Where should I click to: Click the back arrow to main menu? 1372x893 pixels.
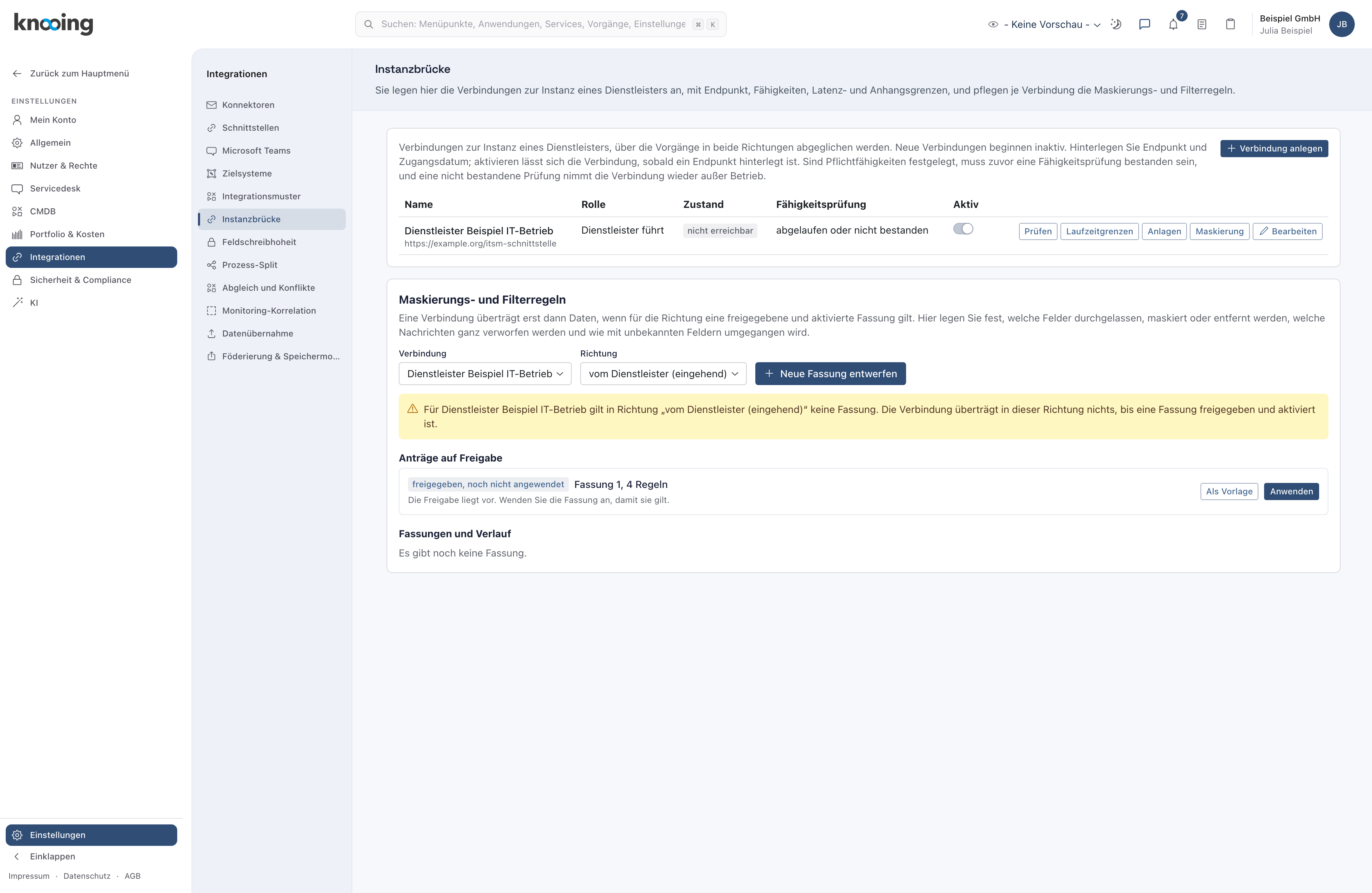(x=17, y=73)
